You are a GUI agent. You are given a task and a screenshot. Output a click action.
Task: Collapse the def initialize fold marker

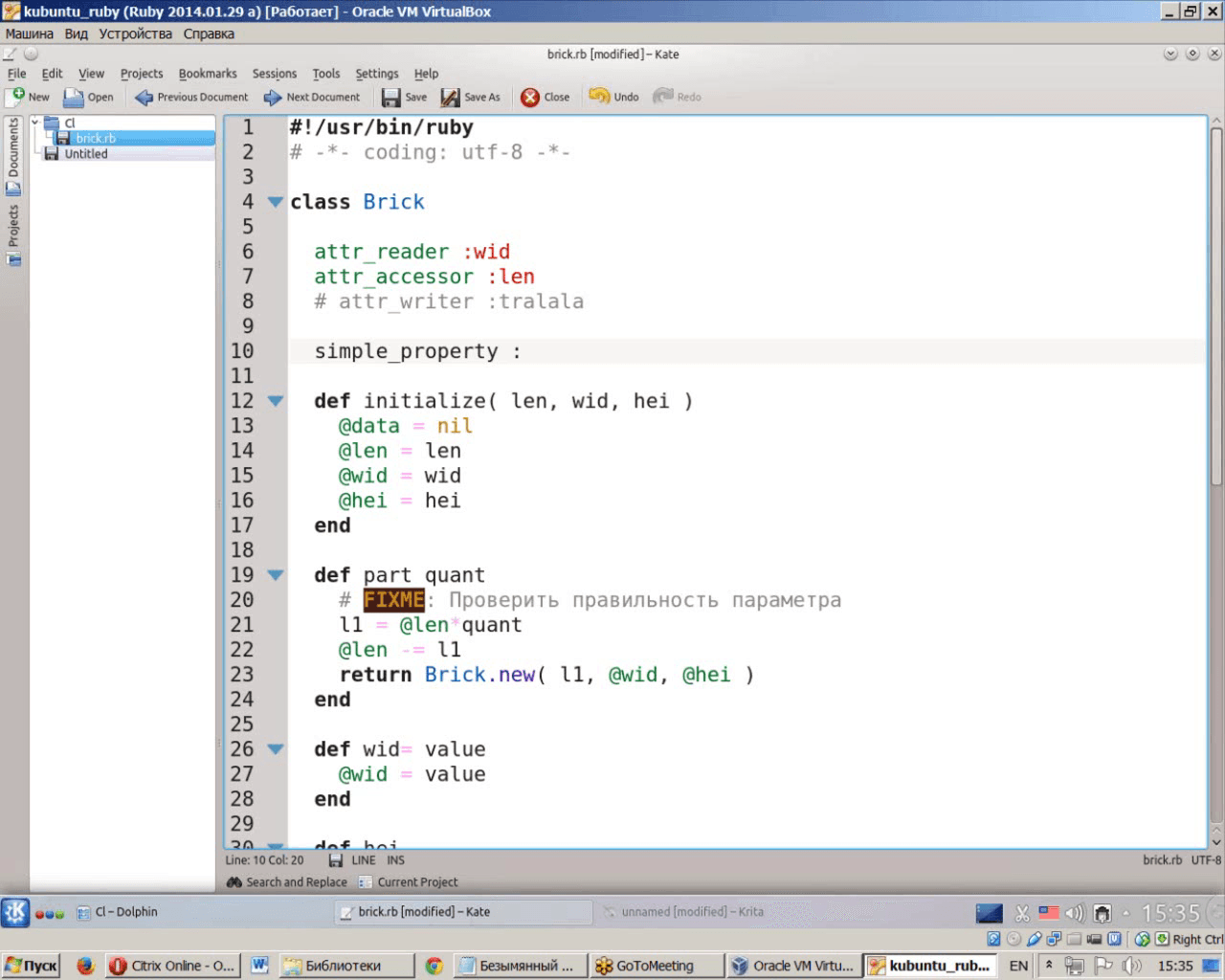coord(275,401)
